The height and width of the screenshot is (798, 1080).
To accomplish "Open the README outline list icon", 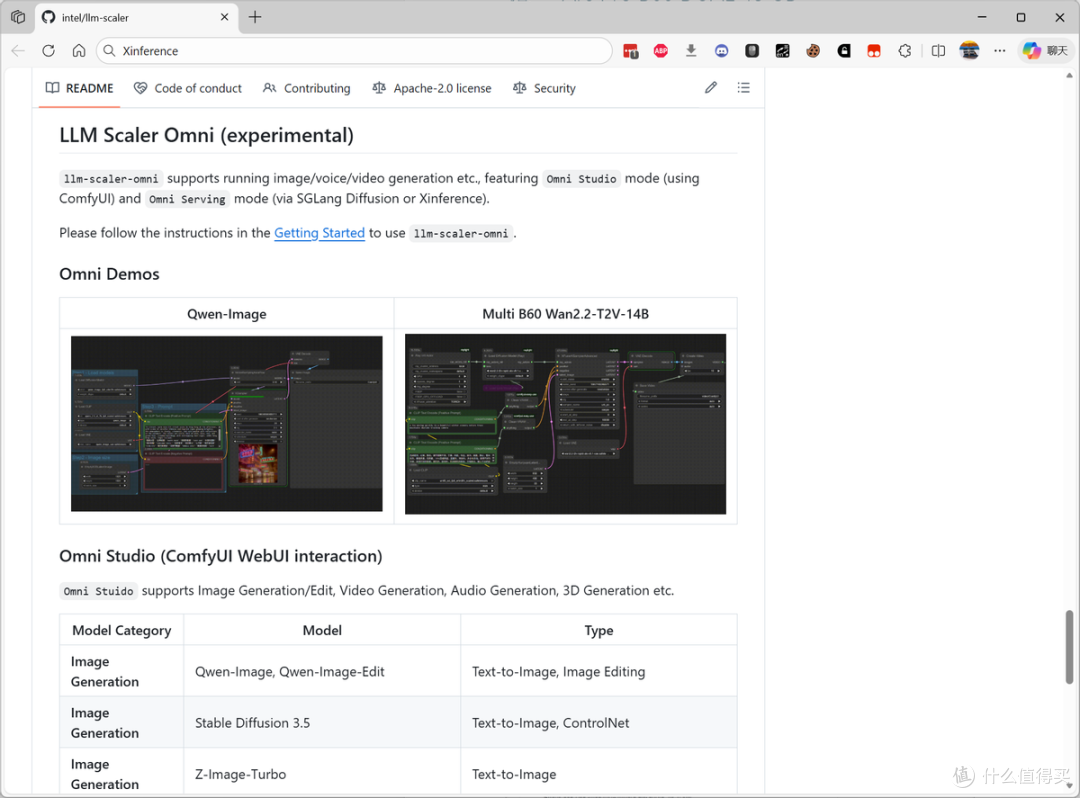I will tap(743, 87).
